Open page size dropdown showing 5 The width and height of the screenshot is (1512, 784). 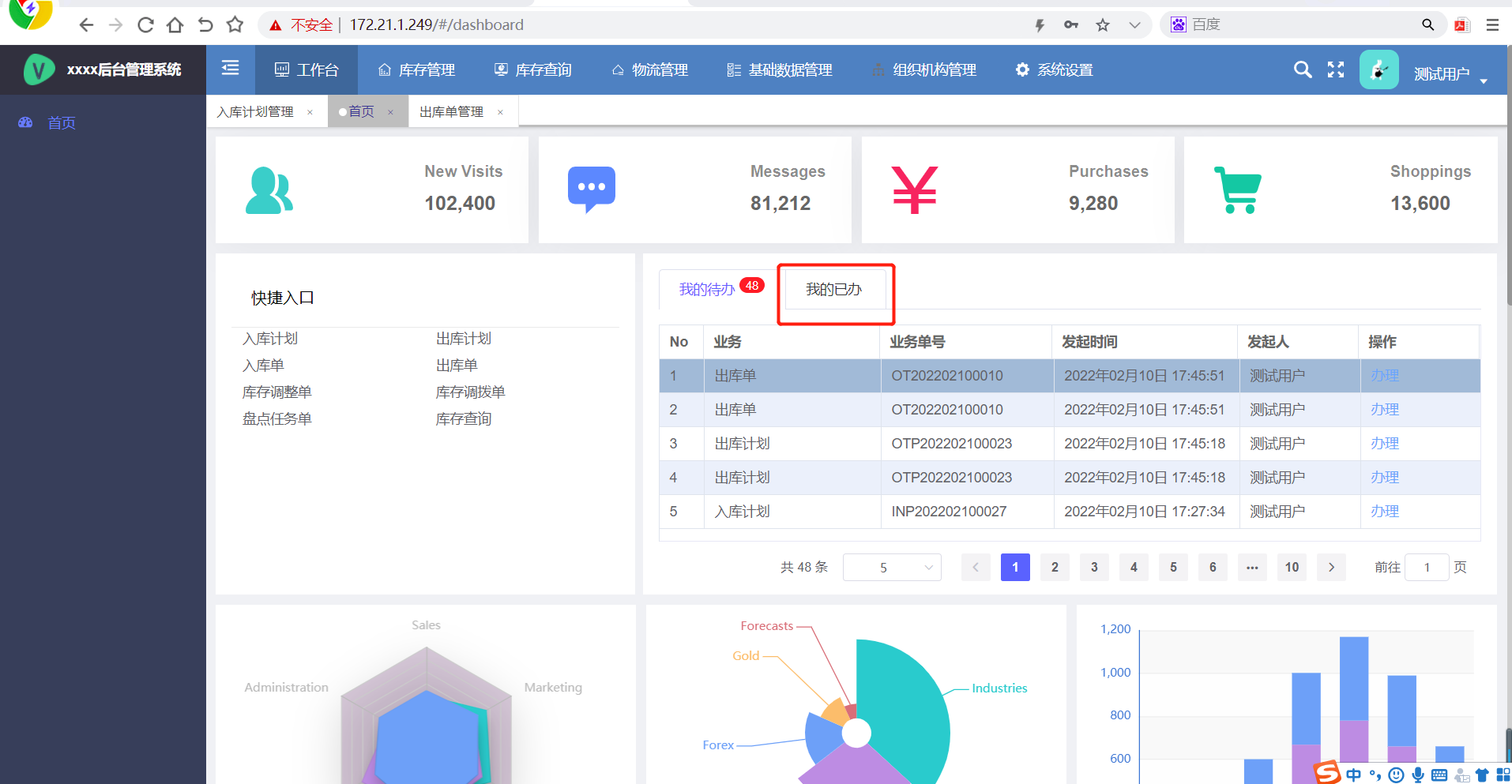892,567
